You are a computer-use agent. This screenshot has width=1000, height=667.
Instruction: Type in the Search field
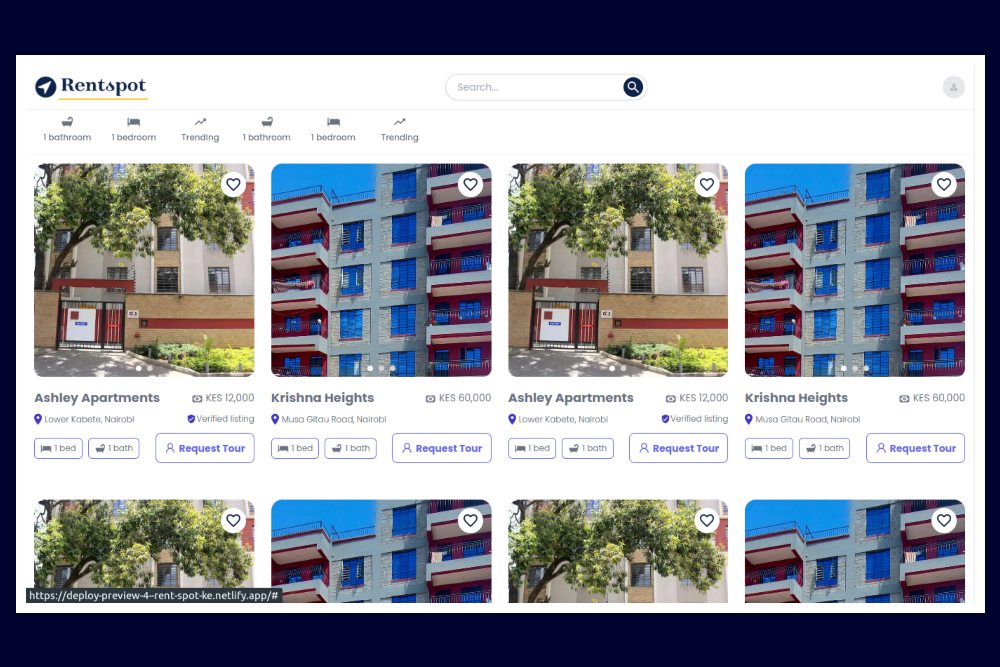tap(535, 87)
